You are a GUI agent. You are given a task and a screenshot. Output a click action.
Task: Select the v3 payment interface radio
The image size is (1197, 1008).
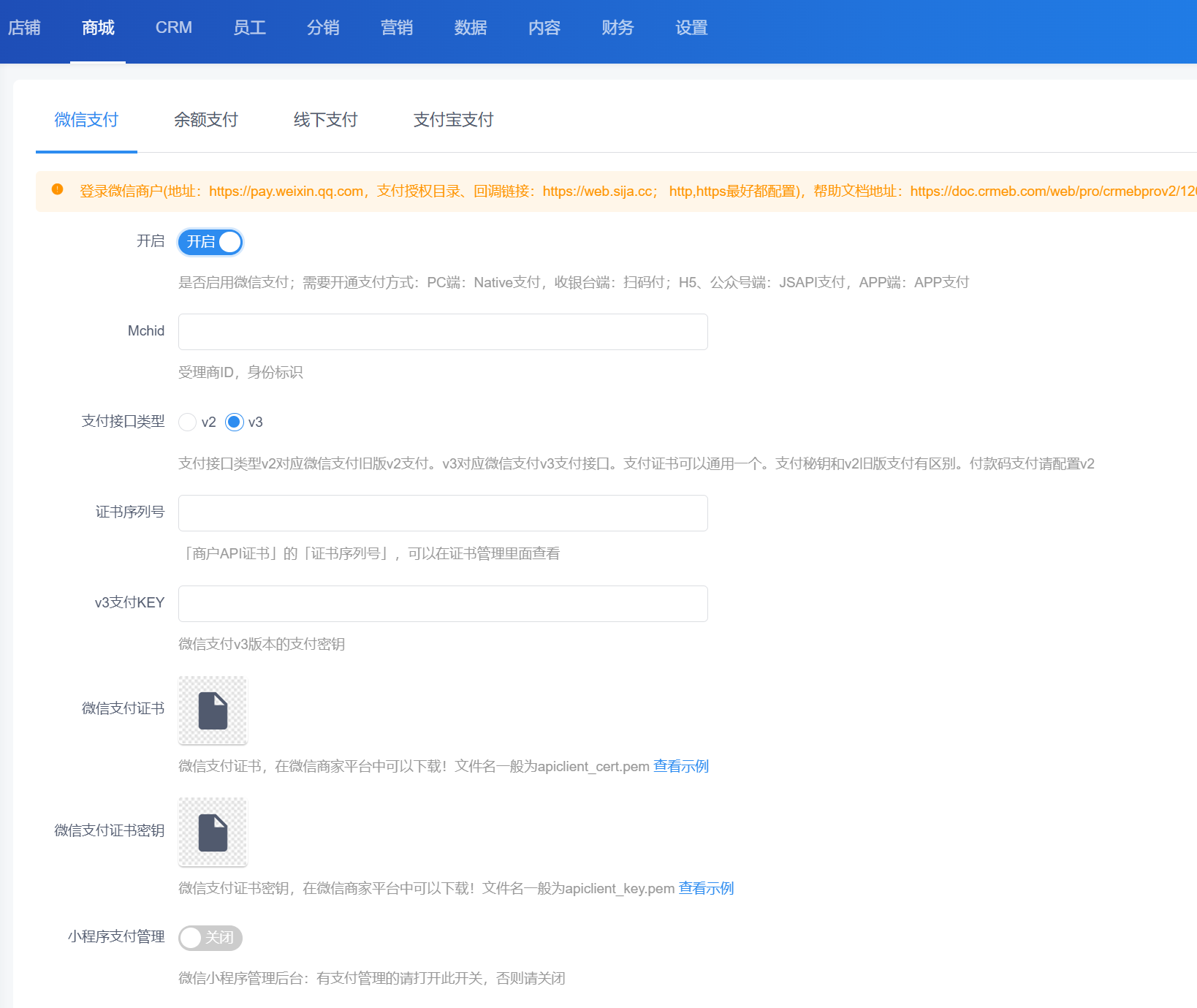235,422
